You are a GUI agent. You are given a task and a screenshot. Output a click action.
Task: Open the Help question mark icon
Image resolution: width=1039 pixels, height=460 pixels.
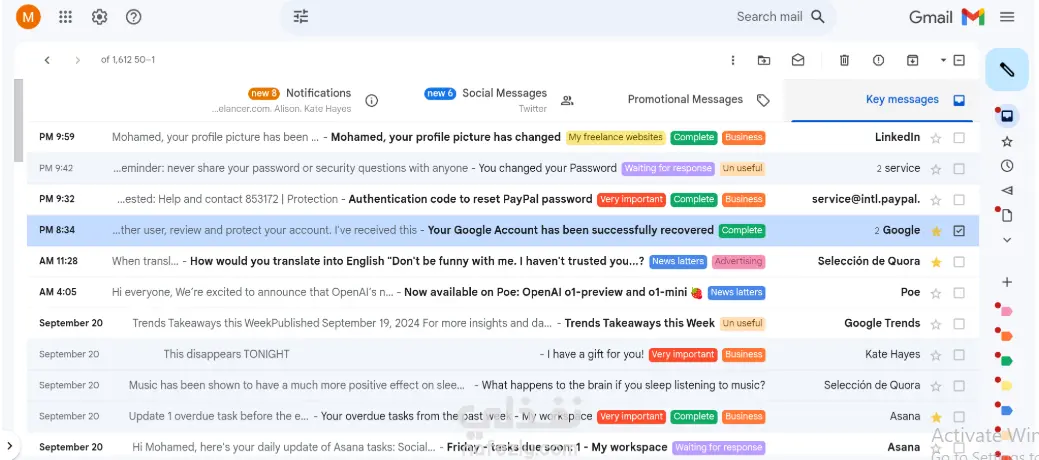click(x=134, y=17)
